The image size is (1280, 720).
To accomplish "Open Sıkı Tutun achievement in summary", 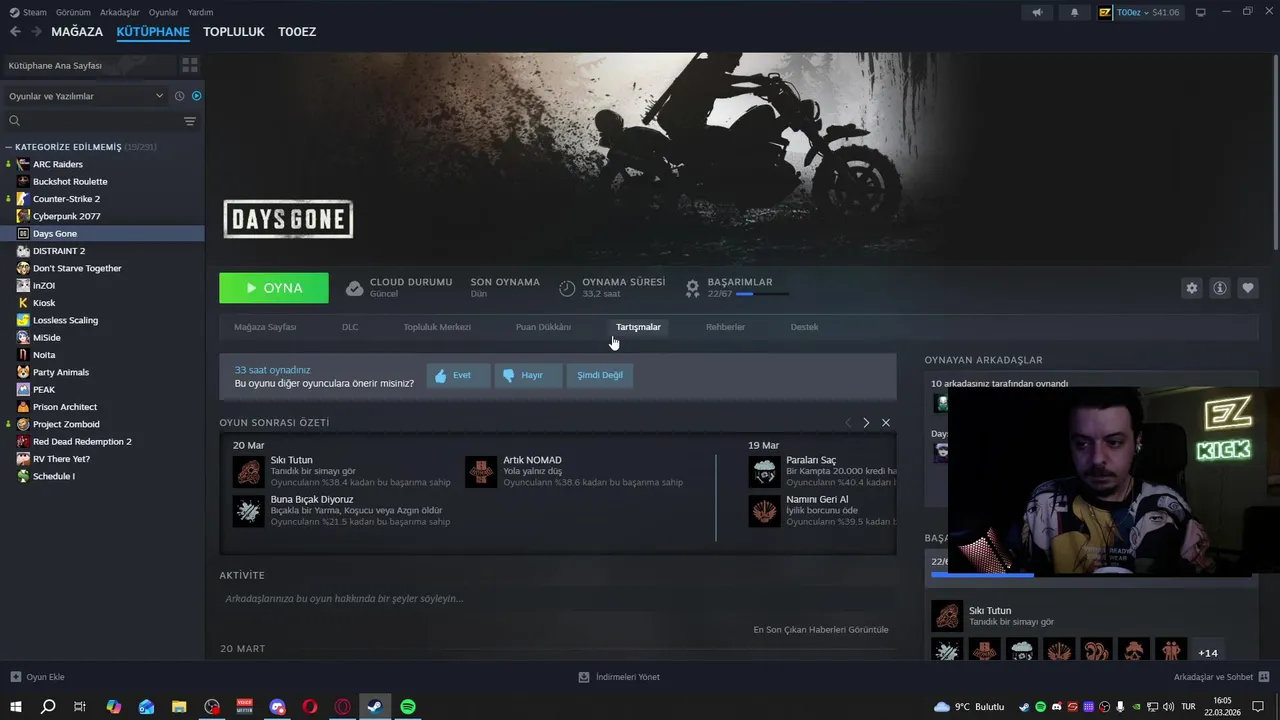I will click(x=341, y=471).
